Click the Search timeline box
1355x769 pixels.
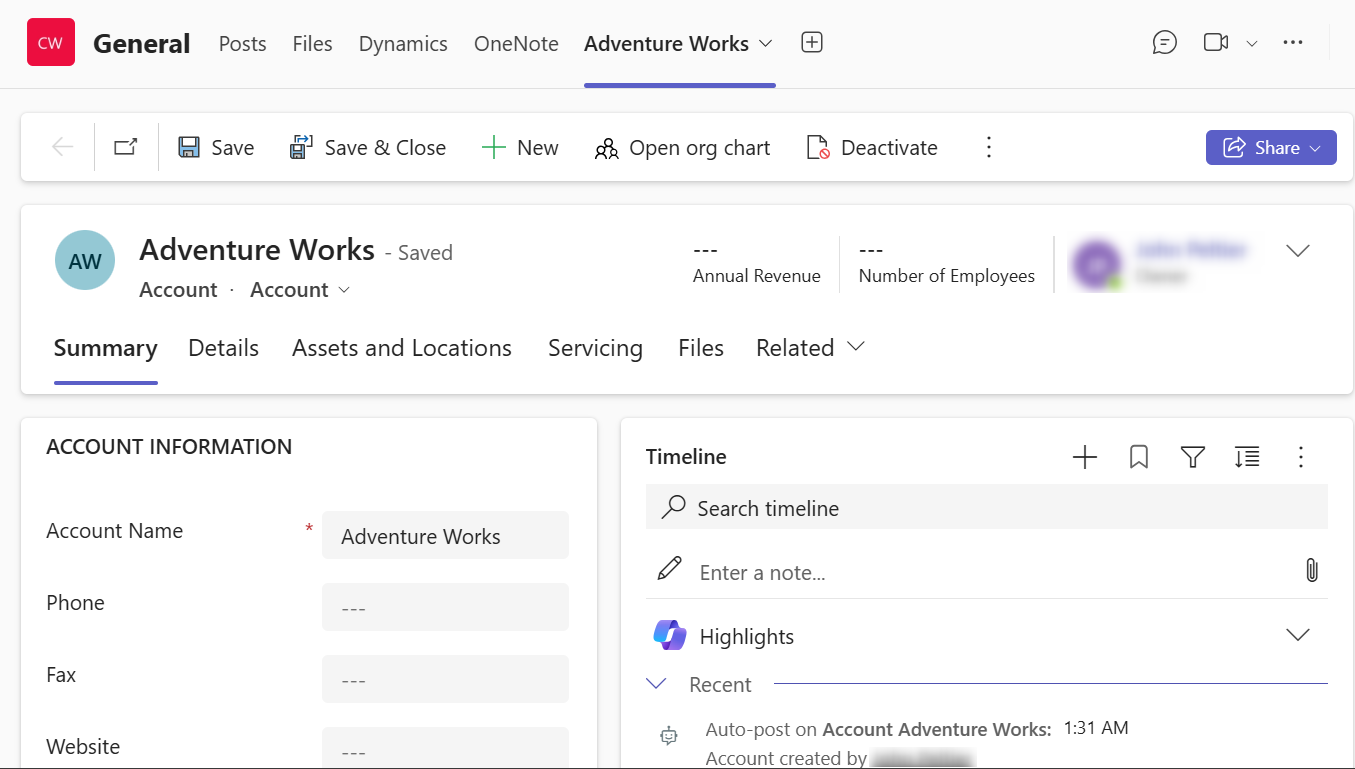tap(986, 507)
